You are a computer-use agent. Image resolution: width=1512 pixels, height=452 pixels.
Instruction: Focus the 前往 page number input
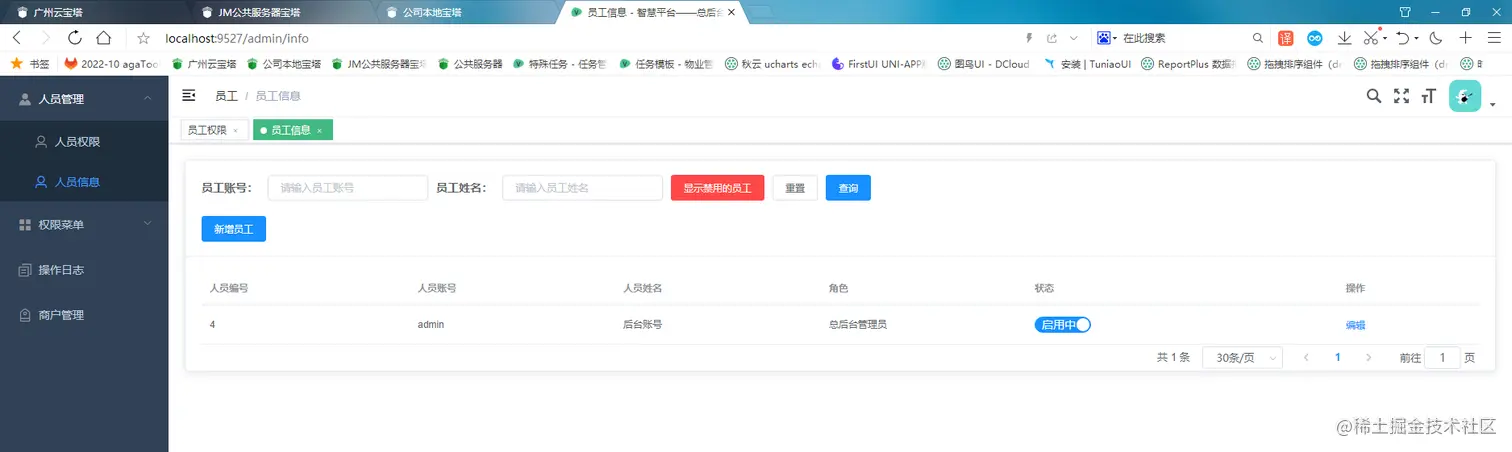[x=1442, y=357]
